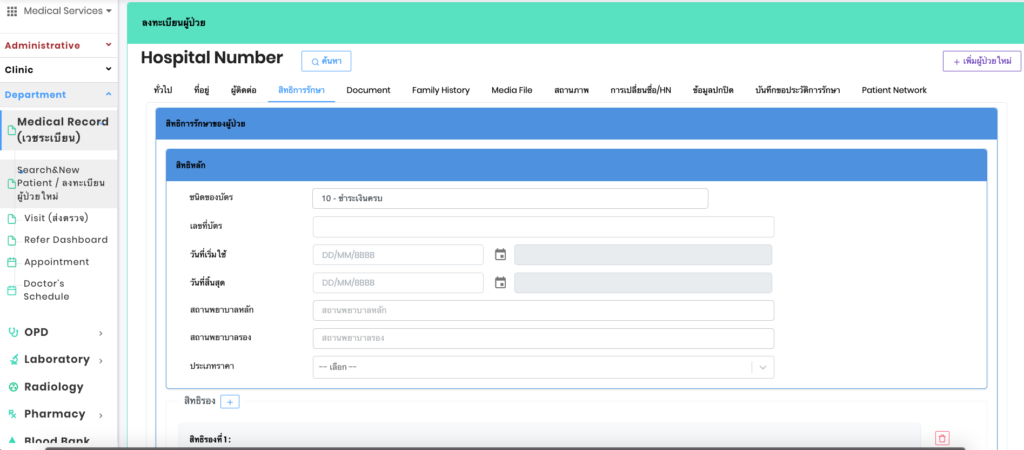Open the ประเภทราคา dropdown
The image size is (1024, 450).
(x=543, y=367)
